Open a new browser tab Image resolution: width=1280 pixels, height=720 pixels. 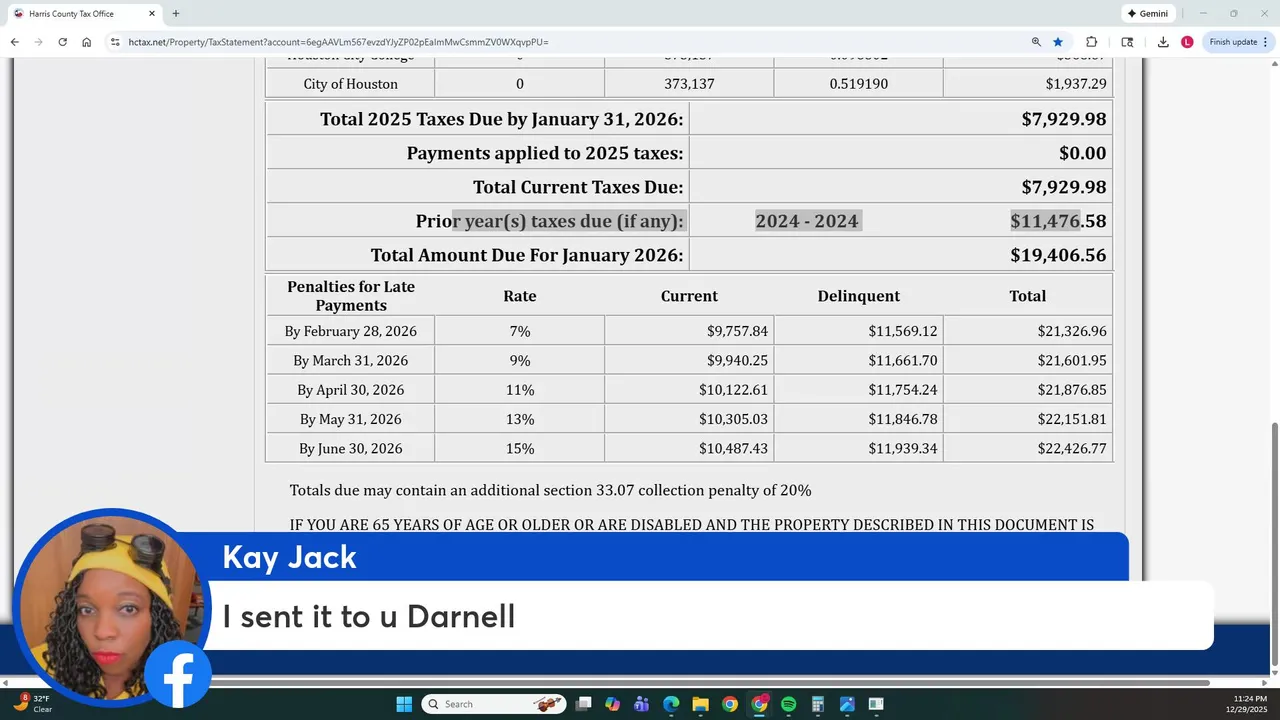[x=176, y=14]
